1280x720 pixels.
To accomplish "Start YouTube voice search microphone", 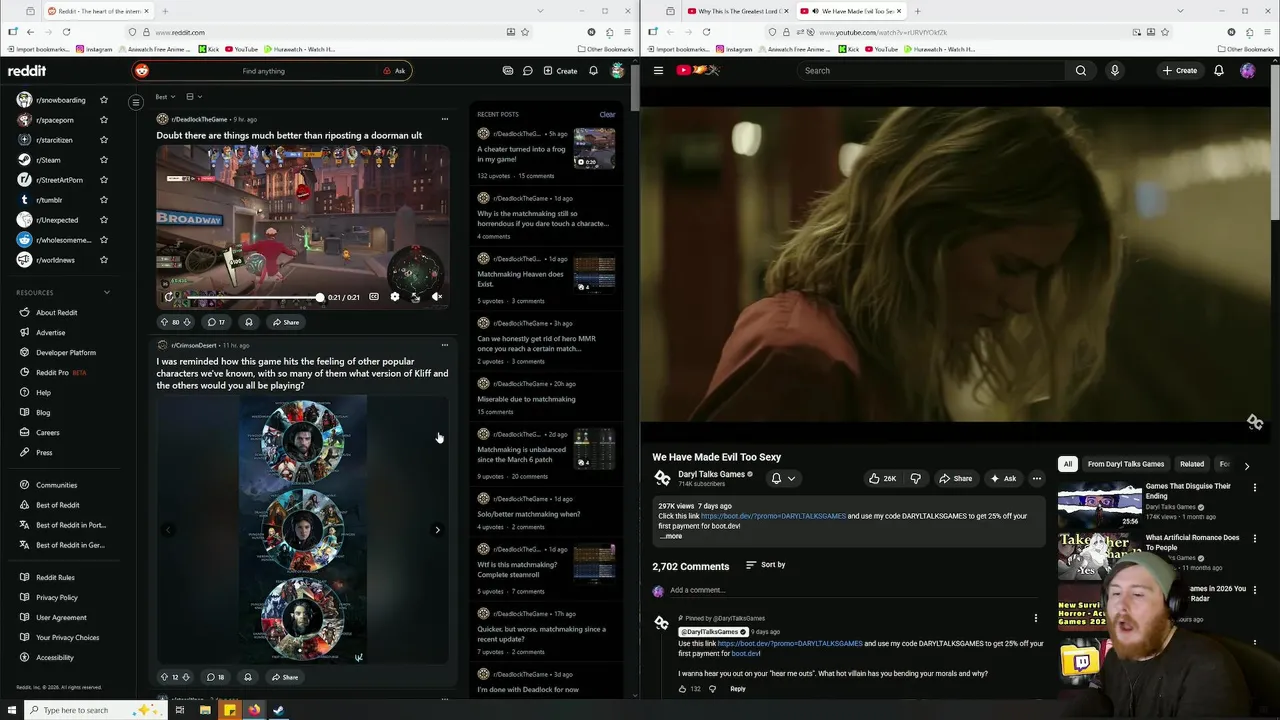I will tap(1114, 71).
